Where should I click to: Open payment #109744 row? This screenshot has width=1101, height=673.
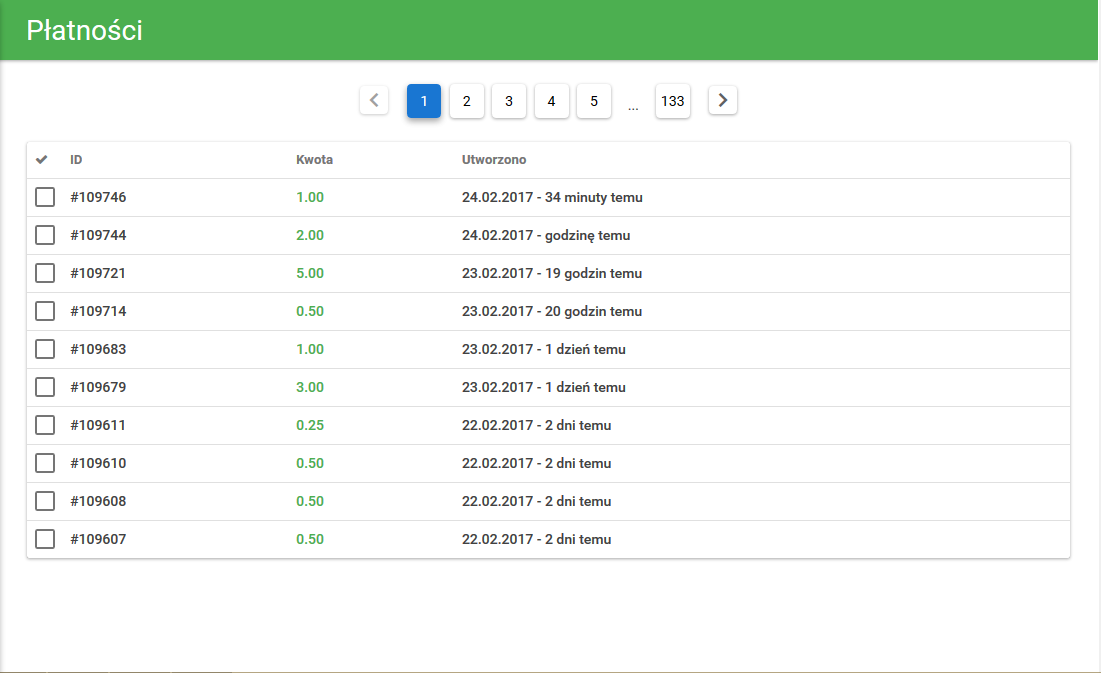pos(98,235)
